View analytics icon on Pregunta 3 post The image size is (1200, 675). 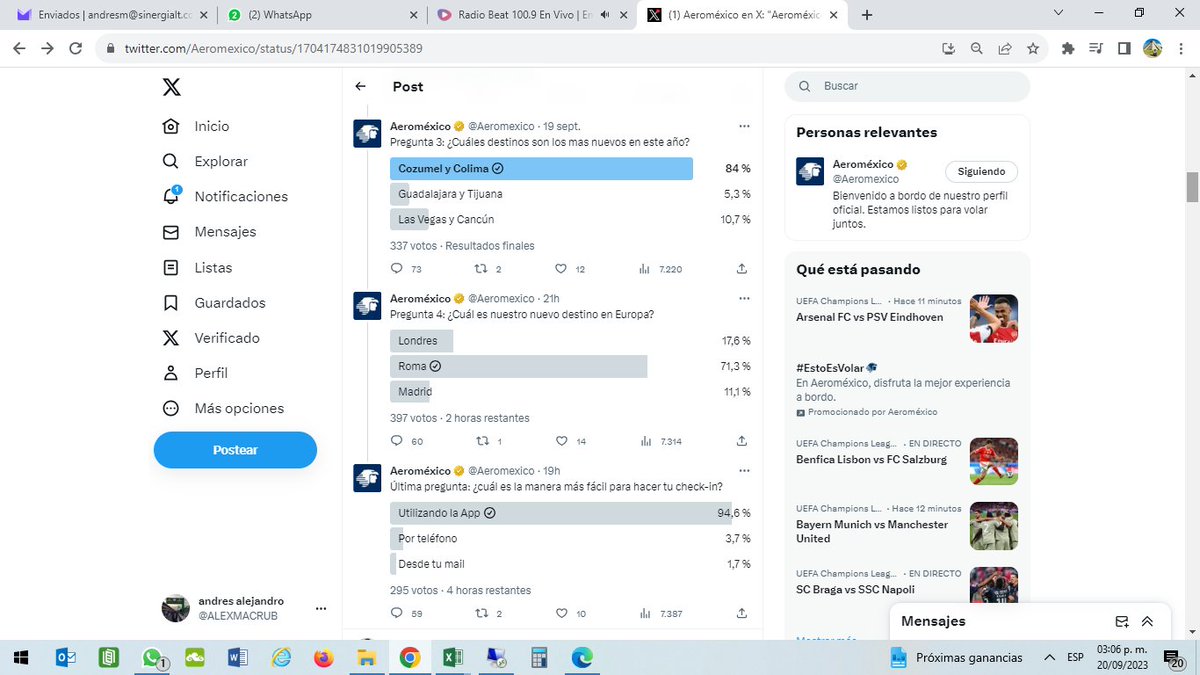point(645,269)
